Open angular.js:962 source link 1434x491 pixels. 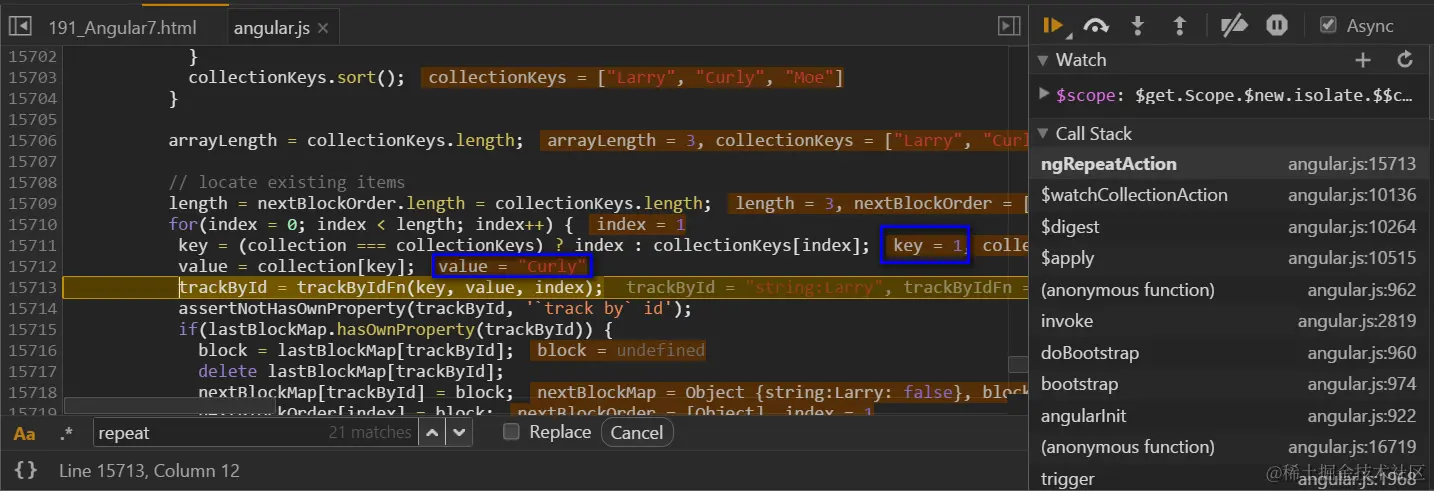pyautogui.click(x=1362, y=290)
